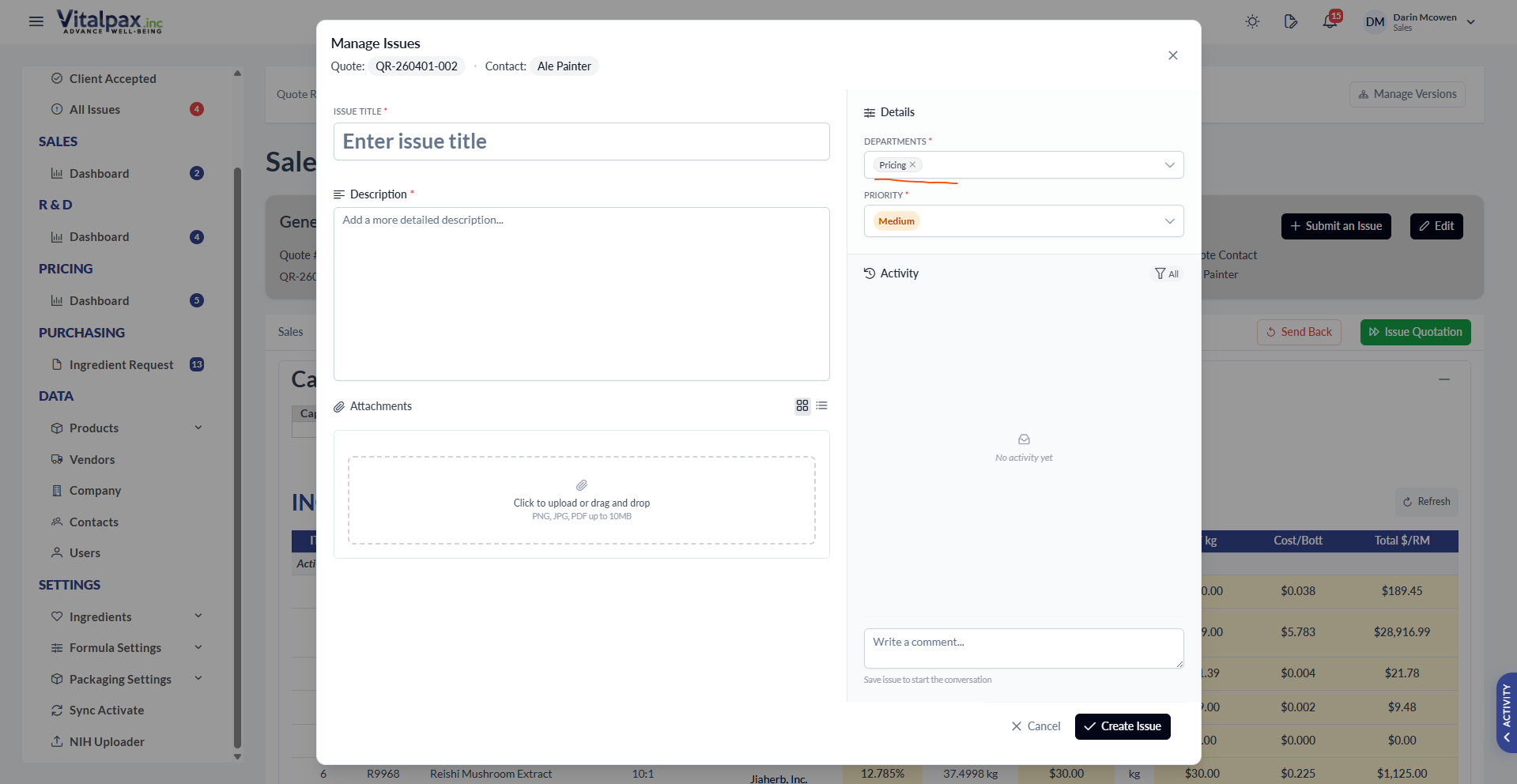Open the hamburger menu beside the Vitalpax logo
The width and height of the screenshot is (1517, 784).
click(36, 21)
